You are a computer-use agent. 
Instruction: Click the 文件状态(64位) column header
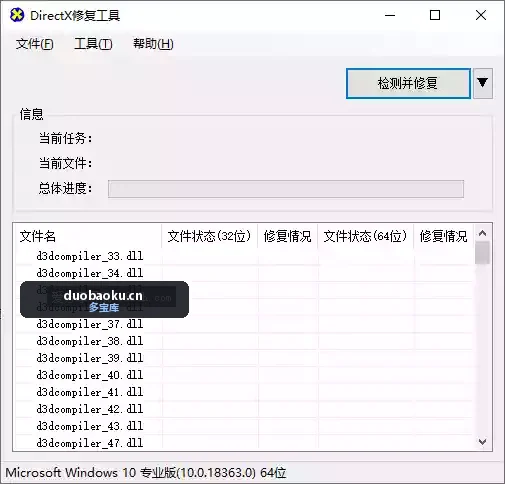tap(366, 236)
